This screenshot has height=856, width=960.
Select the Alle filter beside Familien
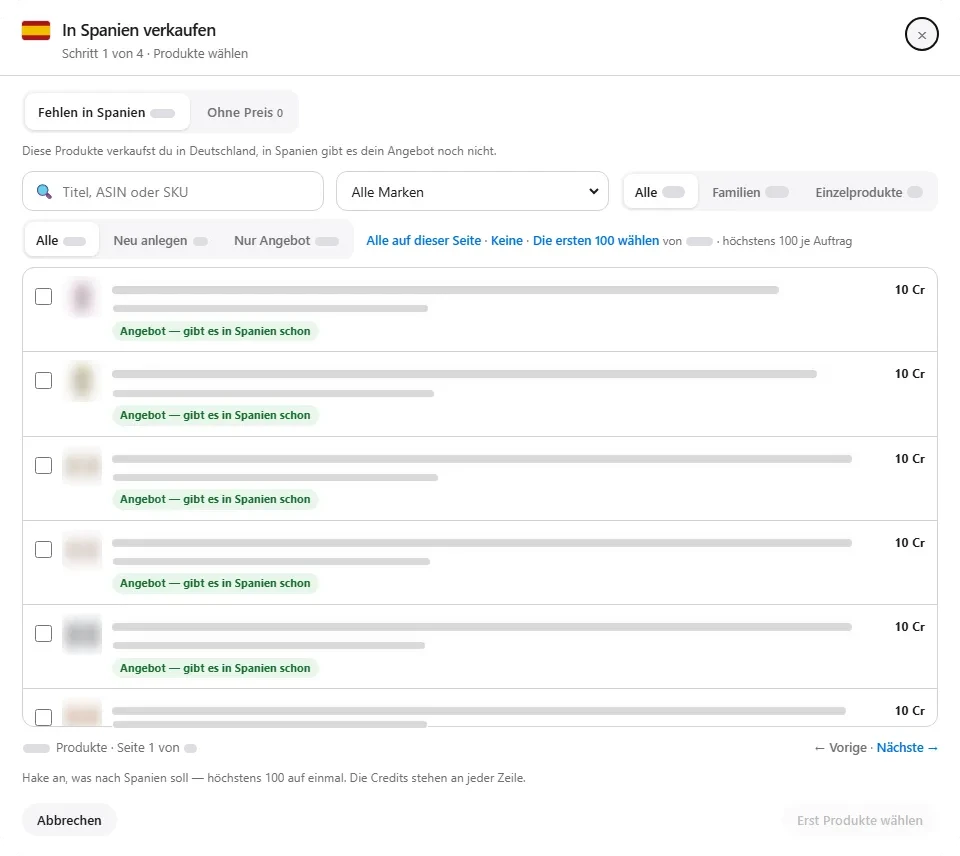[660, 192]
